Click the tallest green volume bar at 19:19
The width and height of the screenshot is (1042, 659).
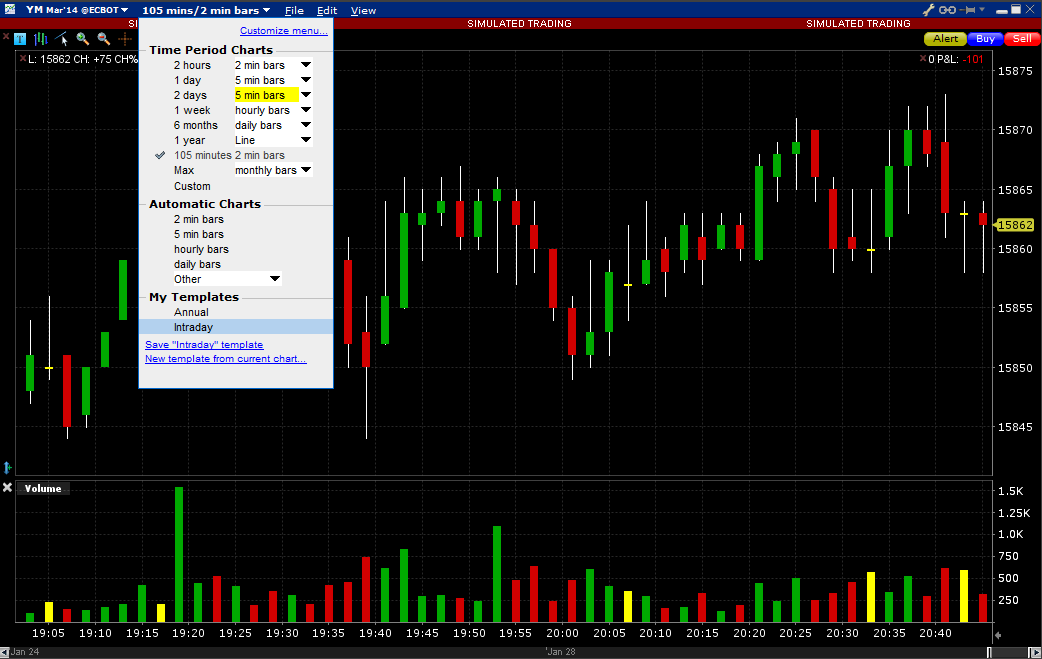click(x=179, y=555)
